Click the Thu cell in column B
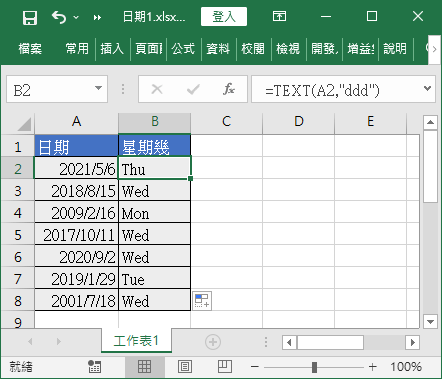The width and height of the screenshot is (442, 379). [x=155, y=168]
